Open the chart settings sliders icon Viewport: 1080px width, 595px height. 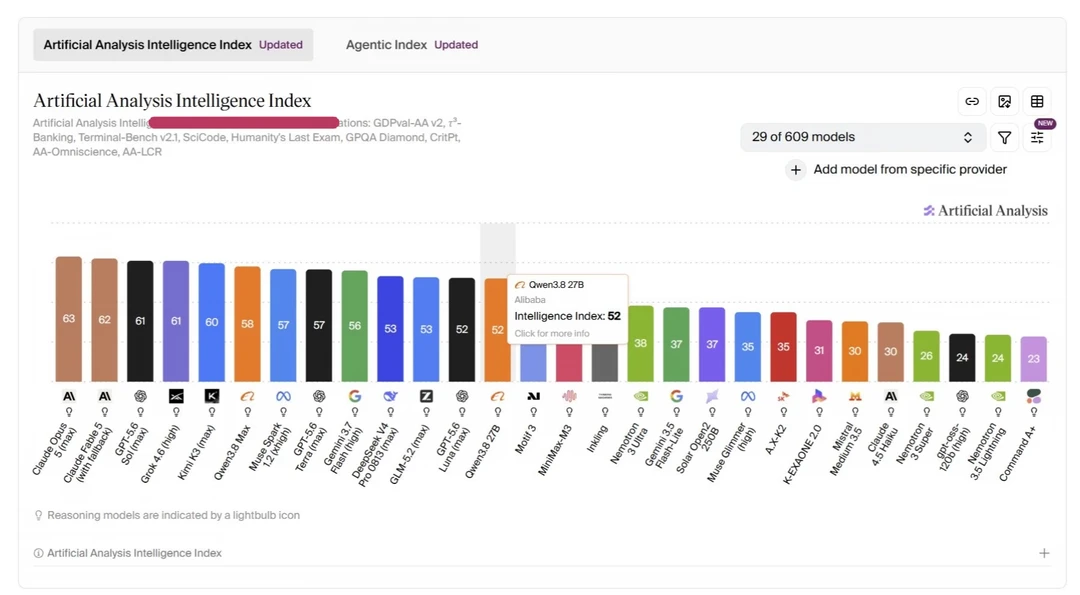[1037, 138]
